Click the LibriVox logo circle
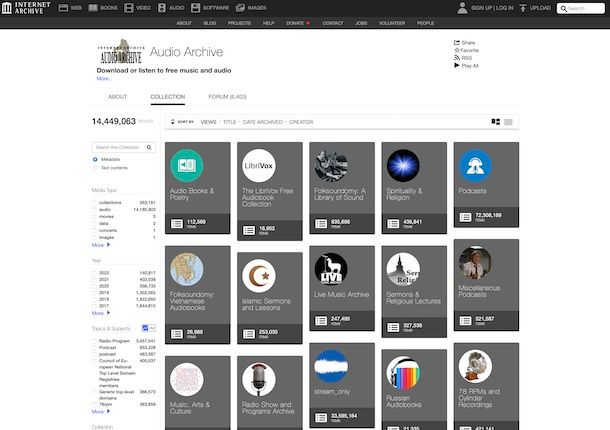 tap(259, 165)
